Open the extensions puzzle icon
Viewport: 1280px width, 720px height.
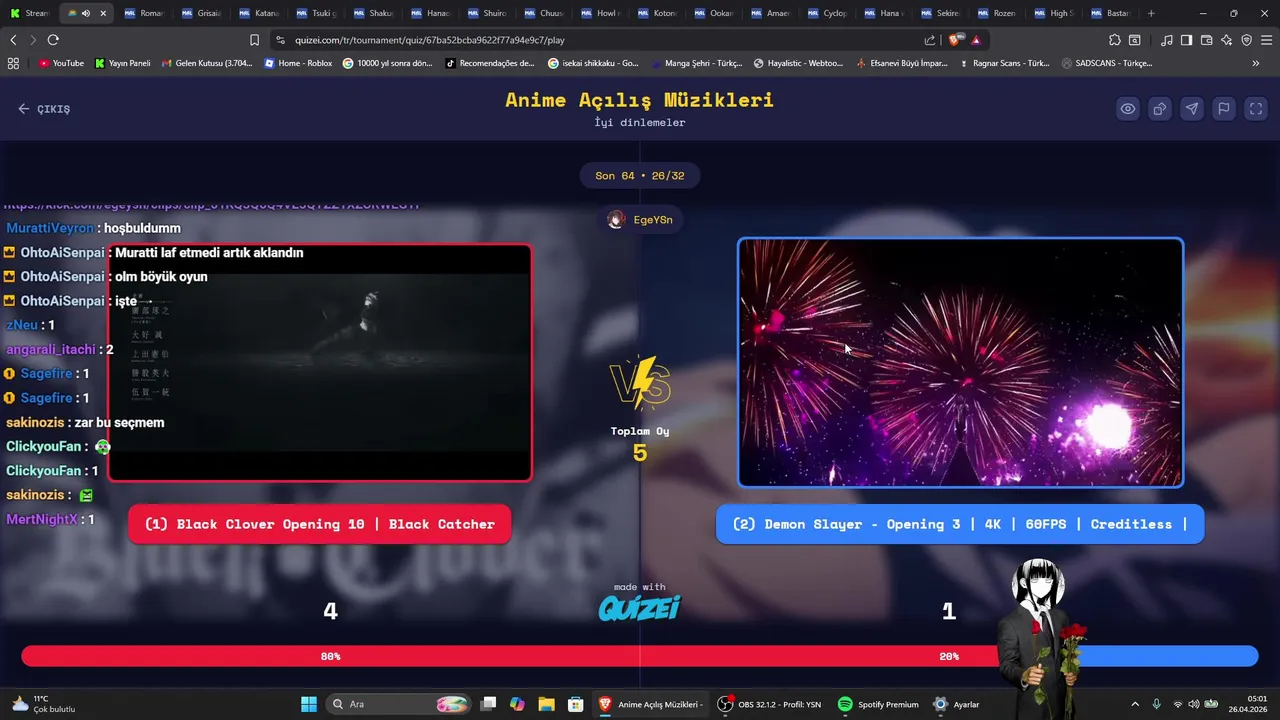coord(1115,40)
